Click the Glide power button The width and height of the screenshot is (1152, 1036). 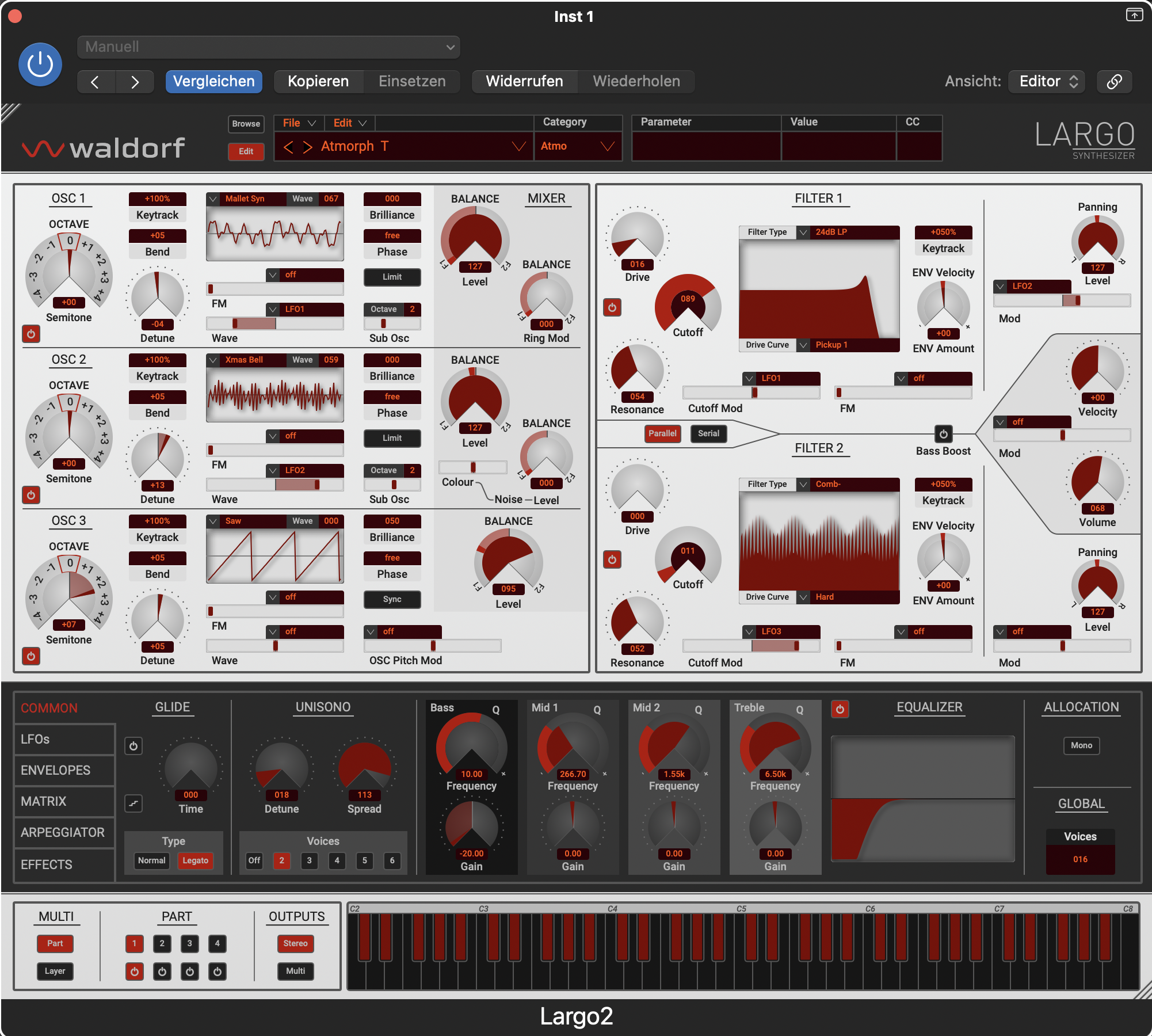pos(133,746)
